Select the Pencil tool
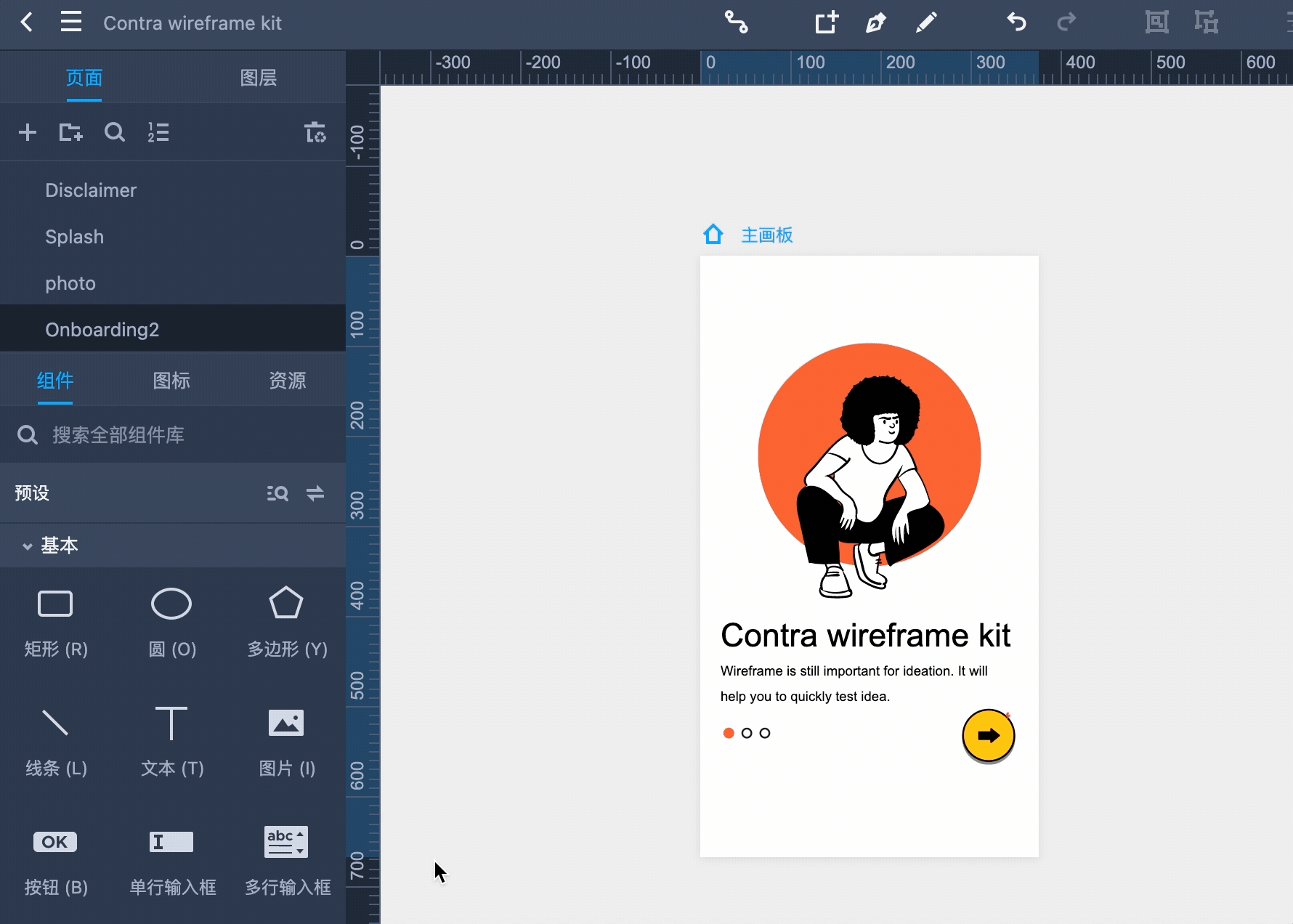This screenshot has width=1293, height=924. coord(926,23)
